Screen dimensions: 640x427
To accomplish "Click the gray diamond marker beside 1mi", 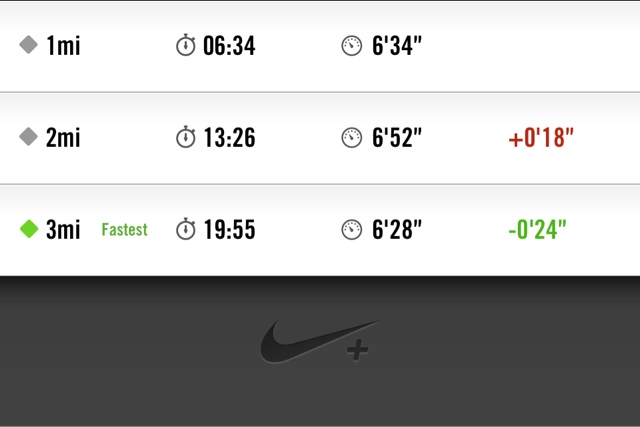I will point(29,44).
